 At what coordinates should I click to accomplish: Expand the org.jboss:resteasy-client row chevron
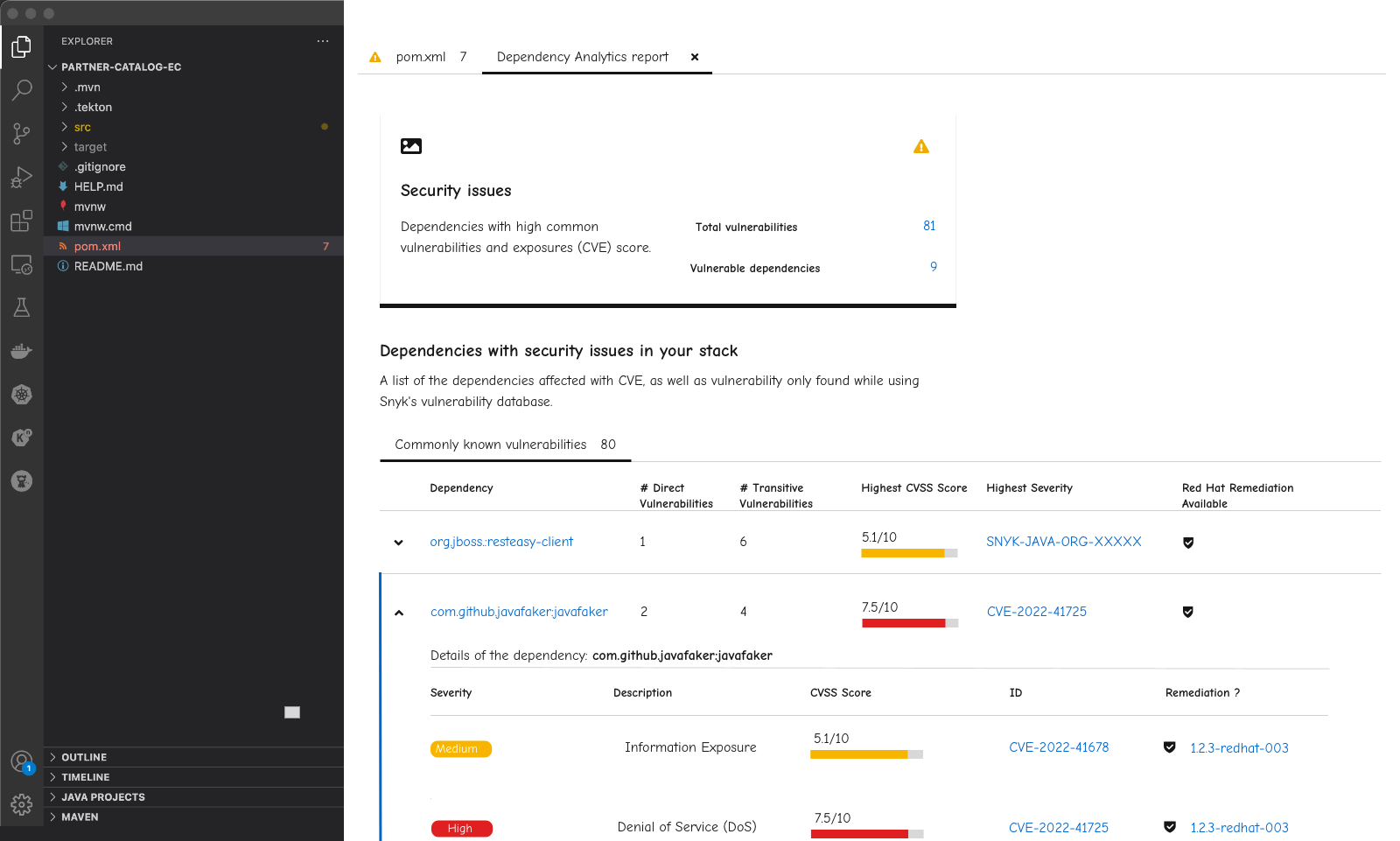coord(399,543)
